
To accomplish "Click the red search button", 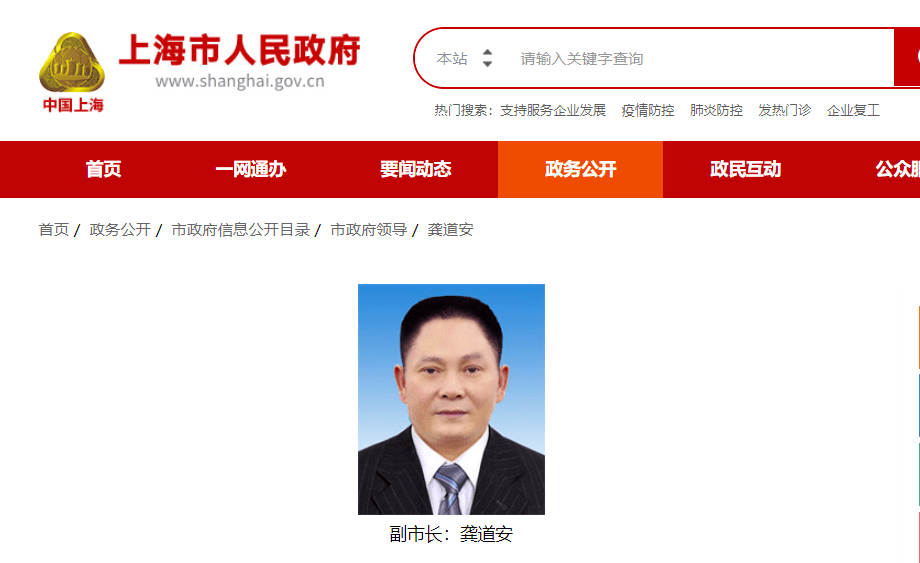I will click(907, 57).
